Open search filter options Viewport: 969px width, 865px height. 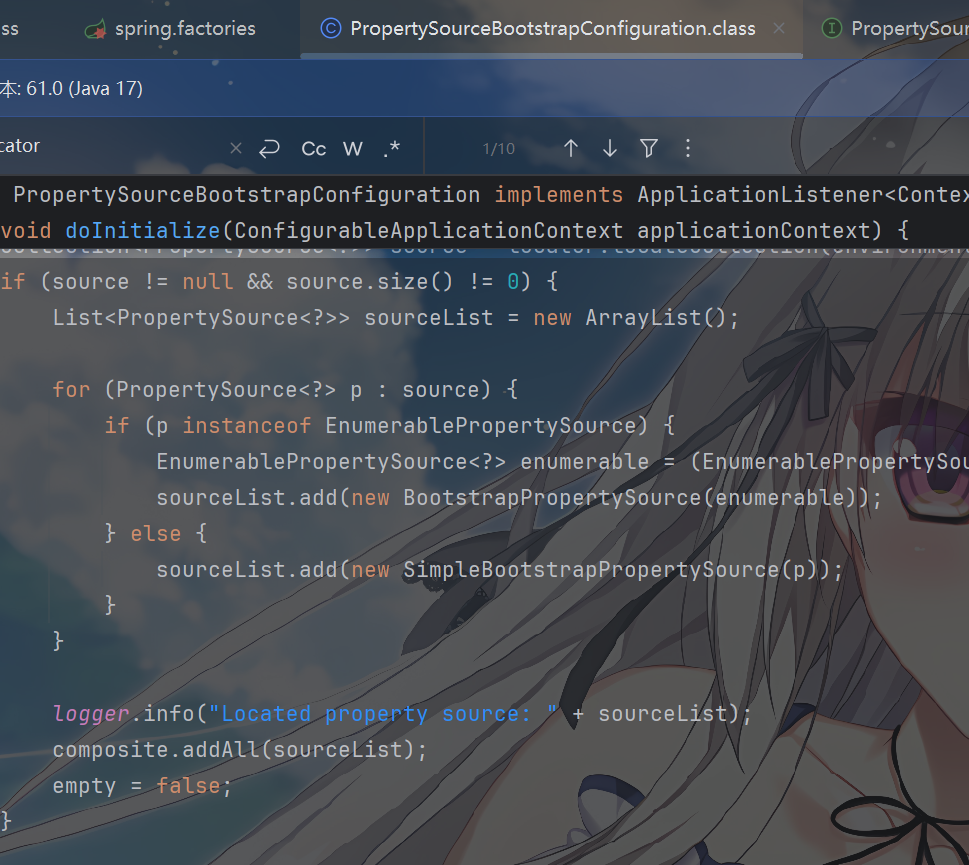click(x=649, y=148)
